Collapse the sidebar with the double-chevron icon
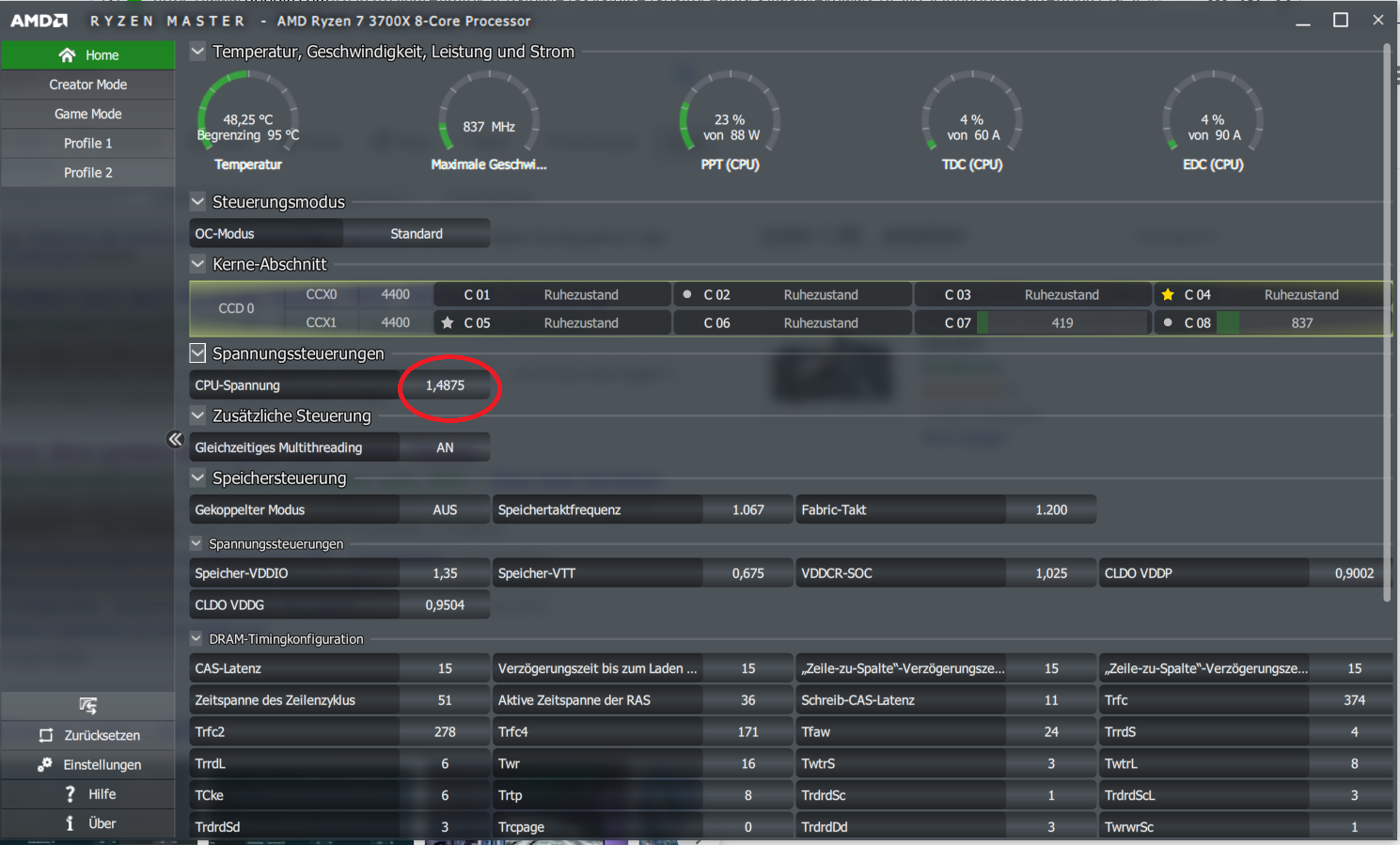The width and height of the screenshot is (1400, 845). [175, 439]
